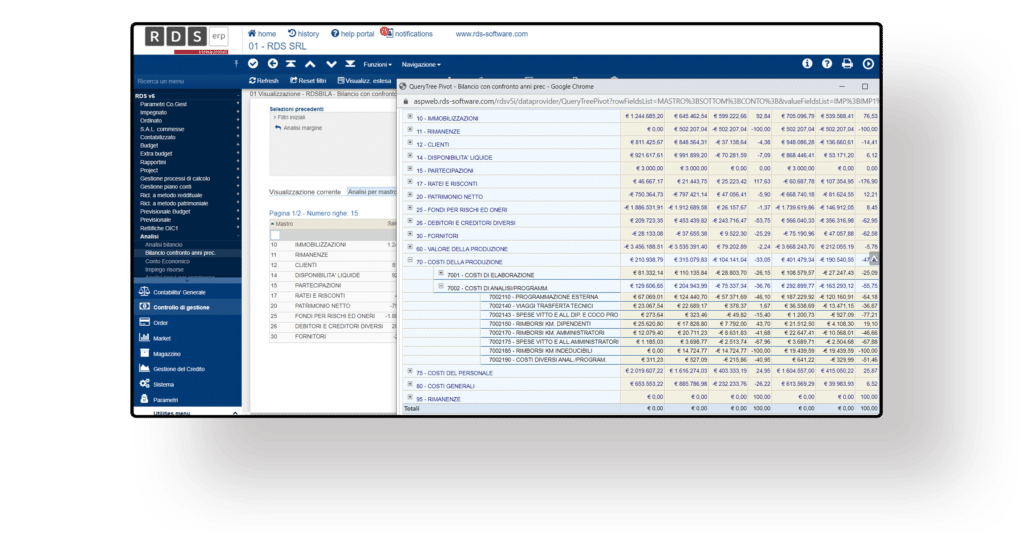Select the Budget item in sidebar menu
This screenshot has height=543, width=1024.
pyautogui.click(x=152, y=144)
